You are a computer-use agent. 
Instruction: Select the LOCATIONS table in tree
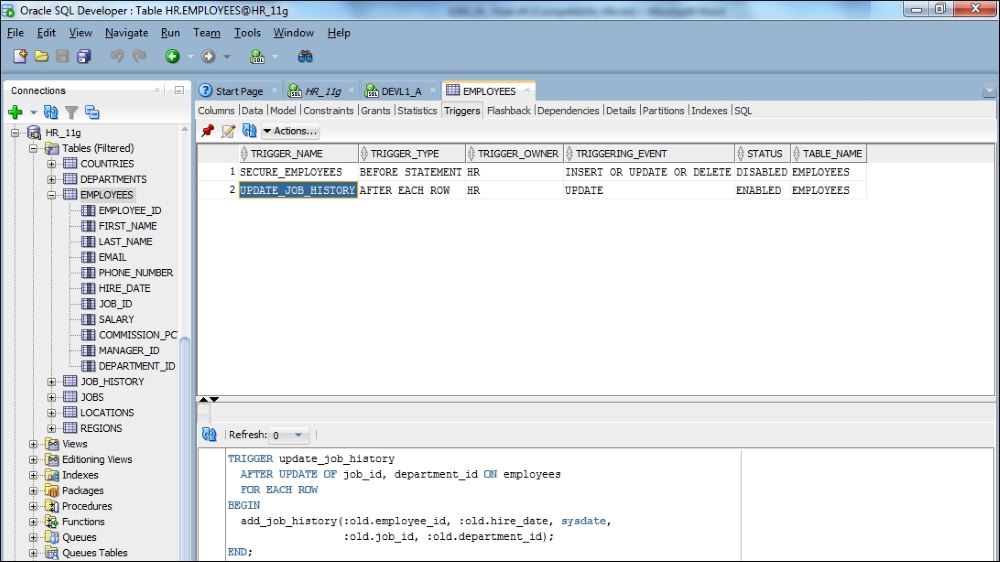pyautogui.click(x=107, y=413)
